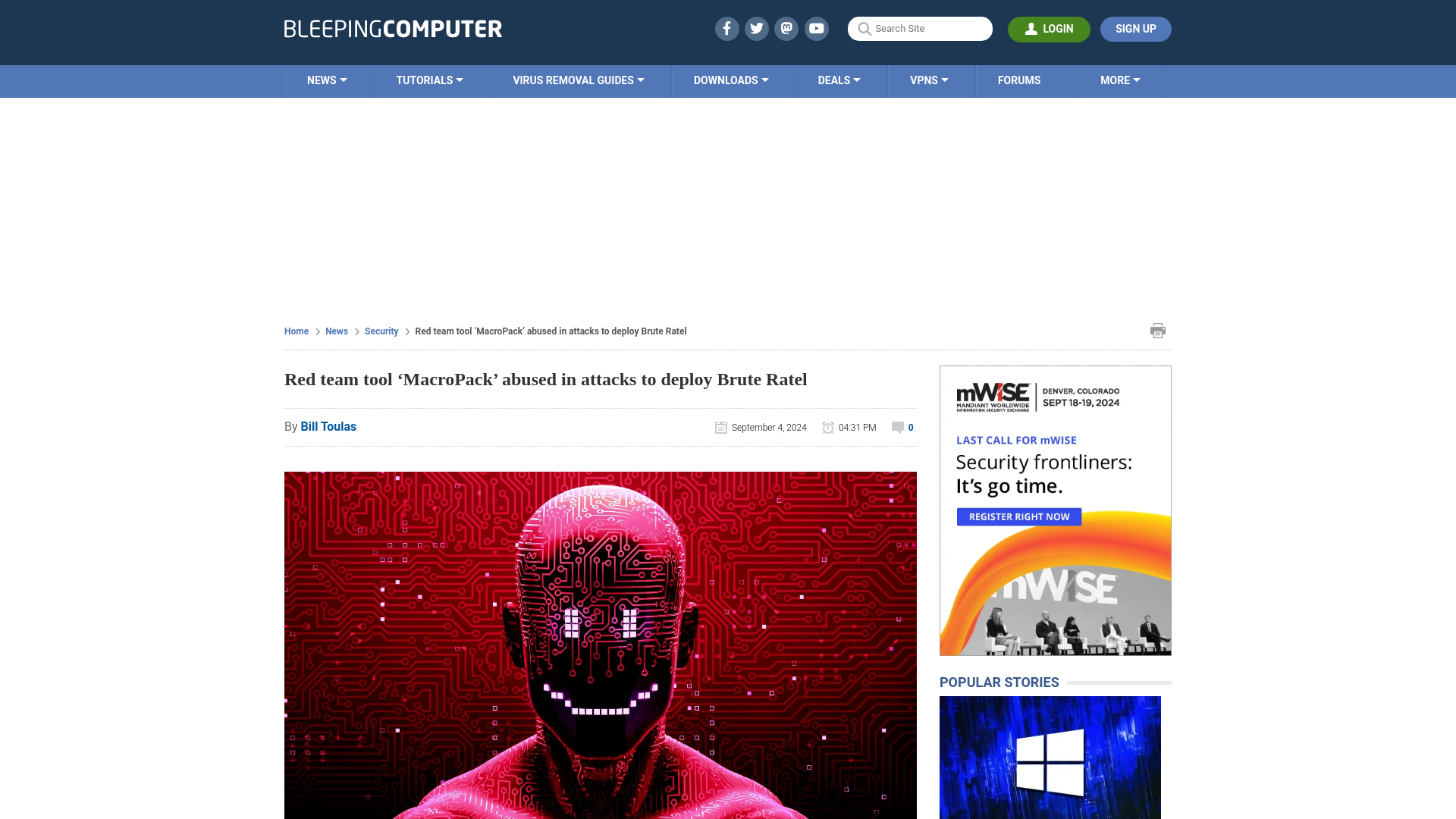Click the LOGIN button icon in header

point(1030,28)
